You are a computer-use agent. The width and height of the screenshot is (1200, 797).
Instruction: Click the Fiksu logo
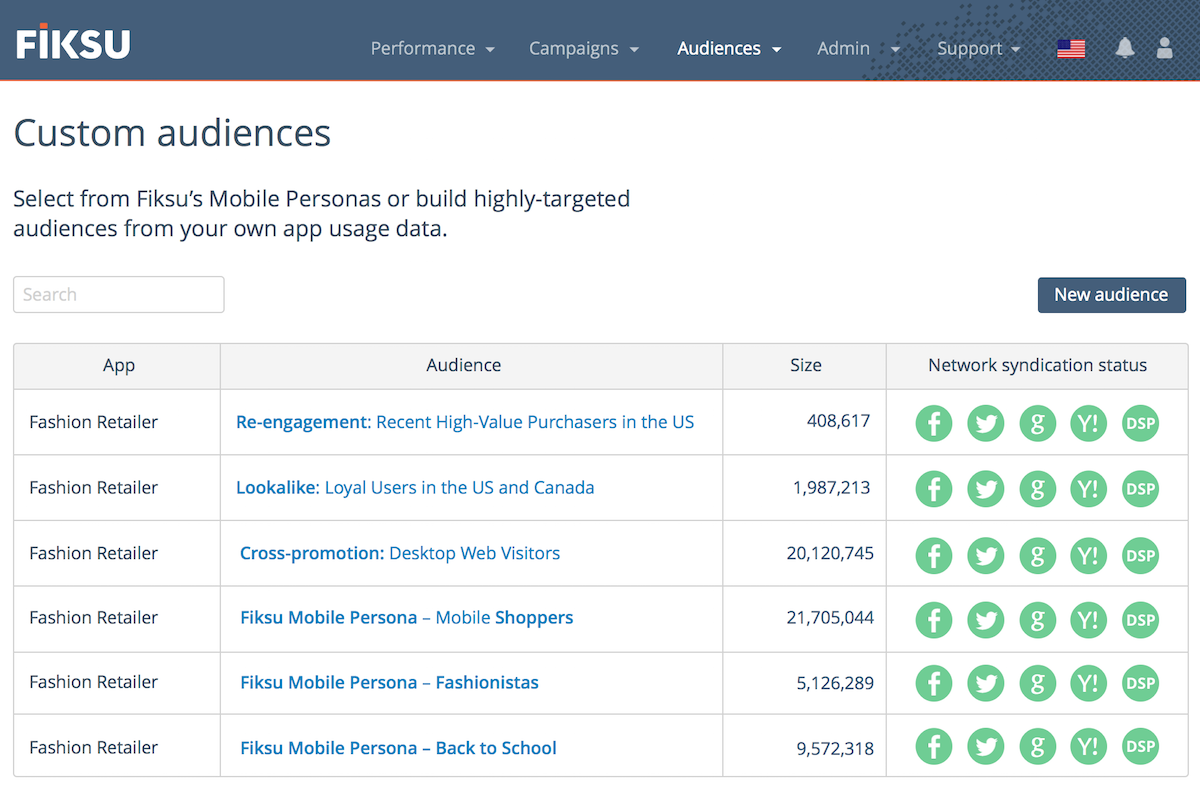(73, 43)
